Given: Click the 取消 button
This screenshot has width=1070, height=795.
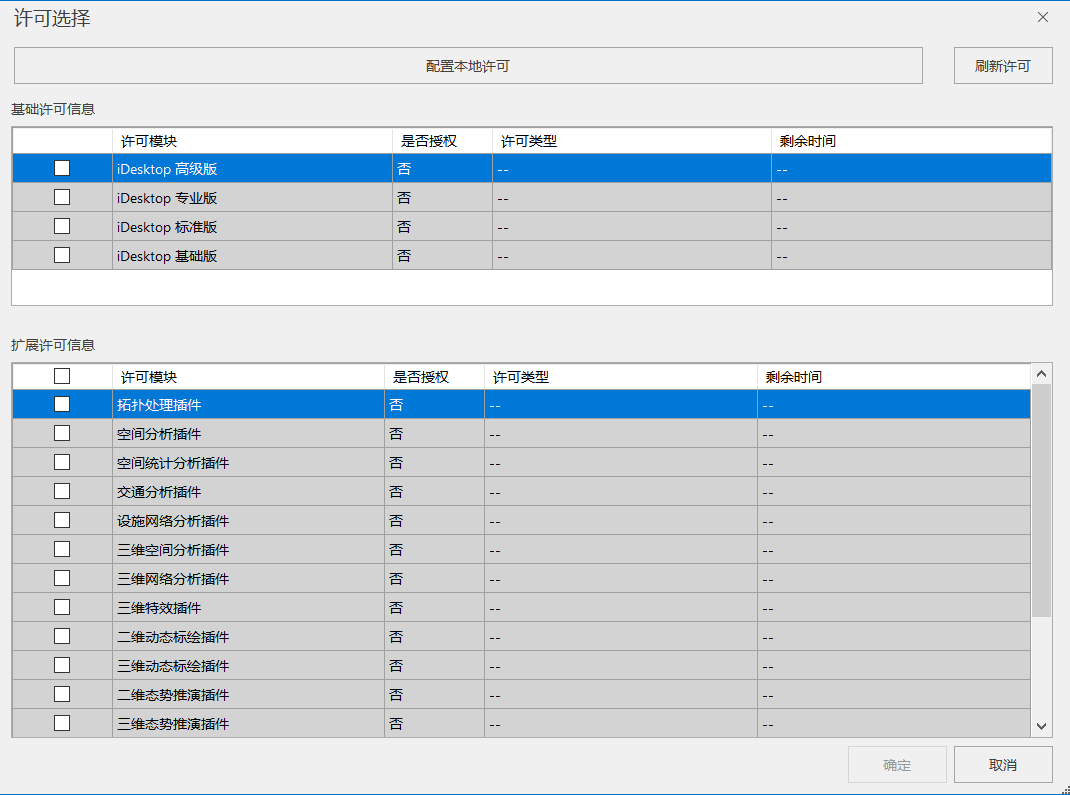Looking at the screenshot, I should pos(1002,764).
